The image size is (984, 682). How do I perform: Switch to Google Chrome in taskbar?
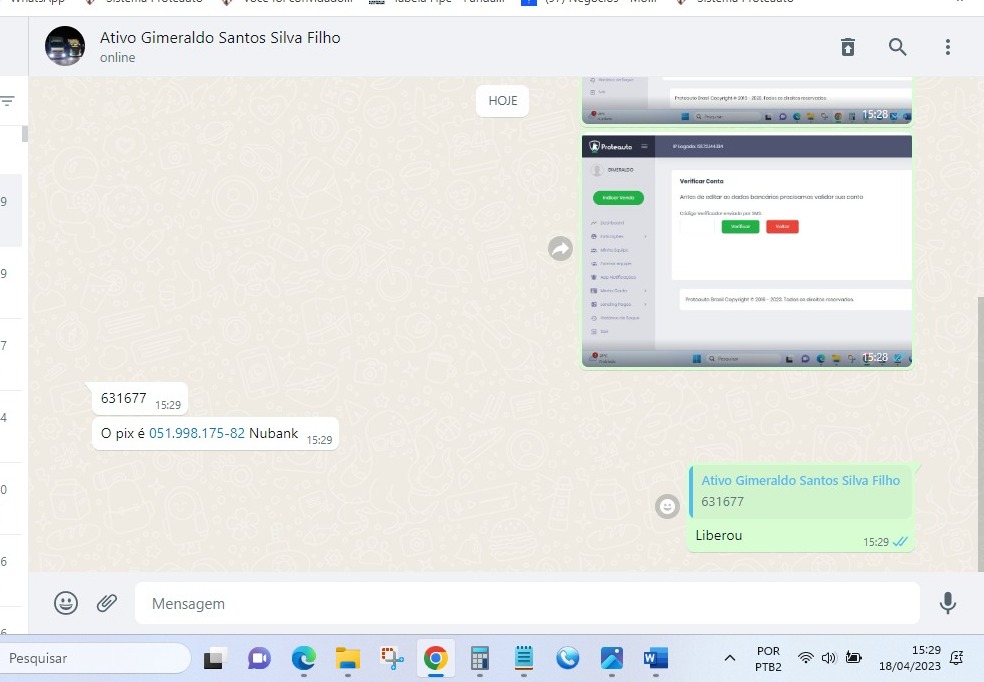click(x=435, y=658)
